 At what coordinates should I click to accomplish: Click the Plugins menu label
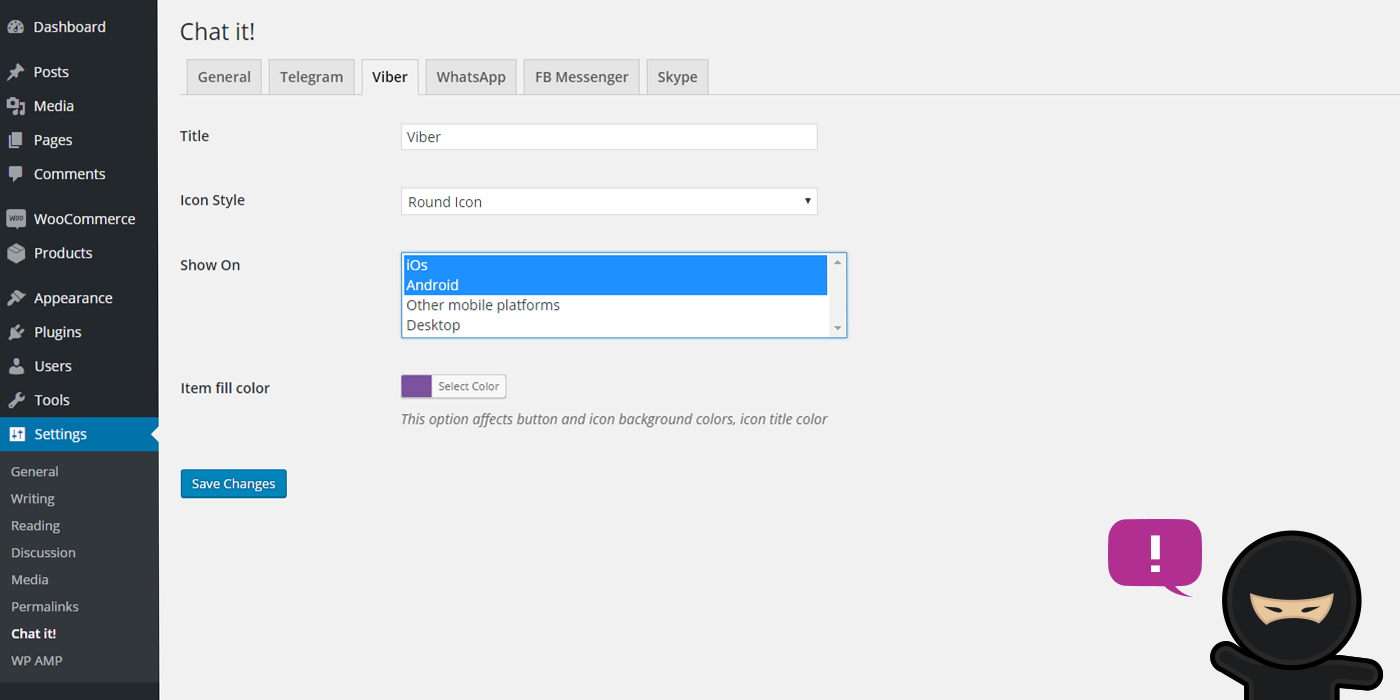[58, 332]
